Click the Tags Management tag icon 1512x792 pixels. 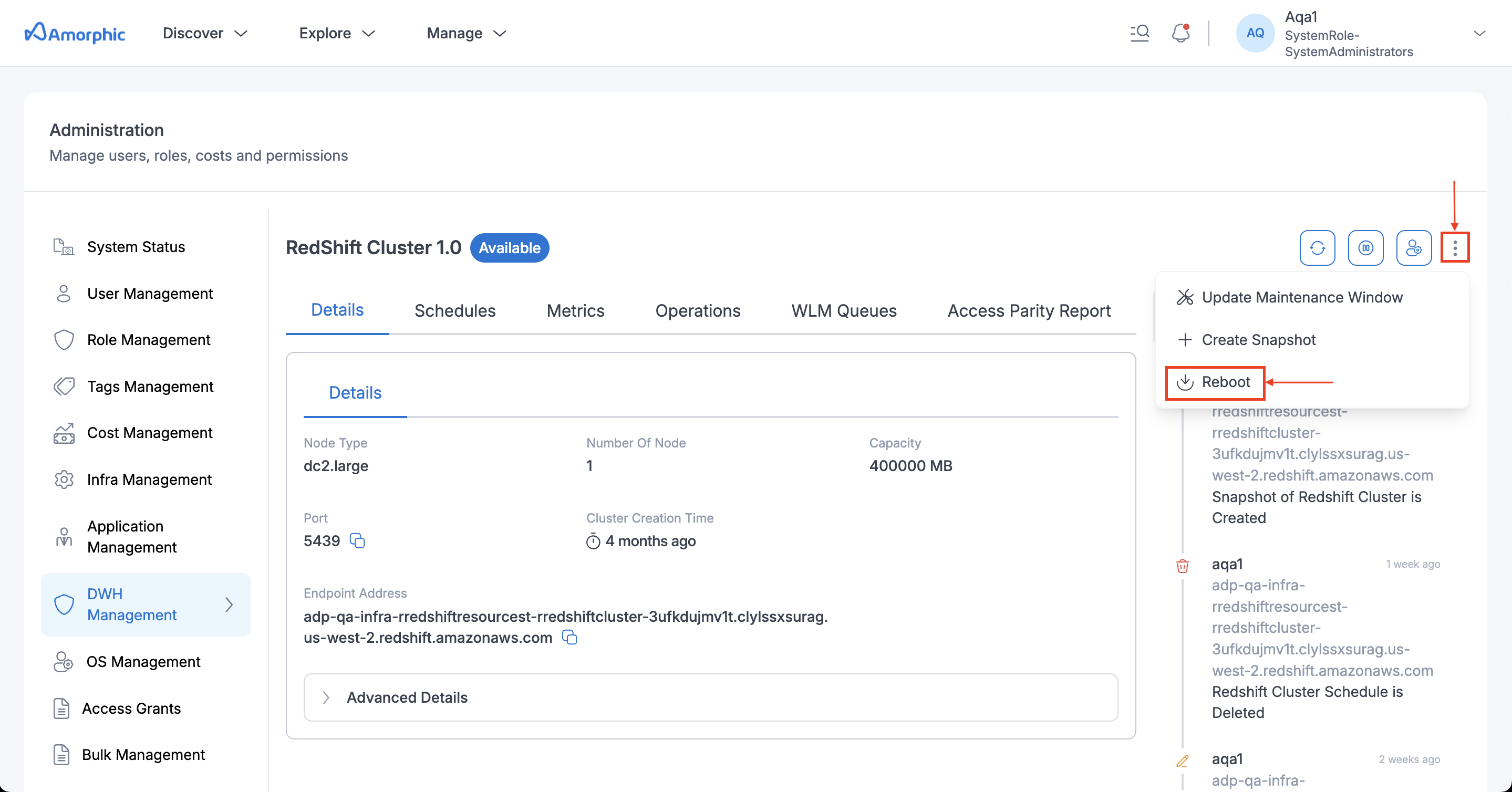pyautogui.click(x=64, y=386)
